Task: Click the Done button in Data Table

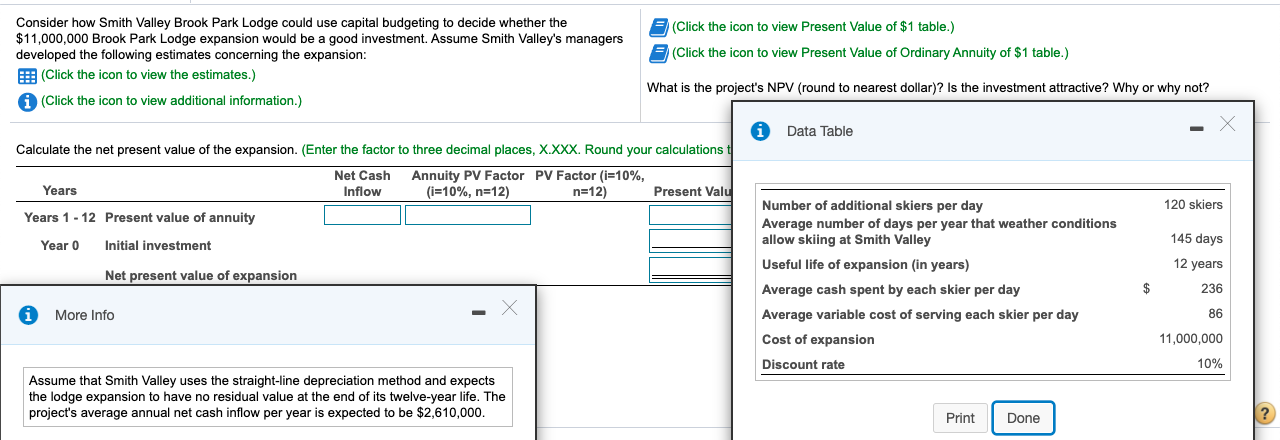Action: pos(1023,418)
